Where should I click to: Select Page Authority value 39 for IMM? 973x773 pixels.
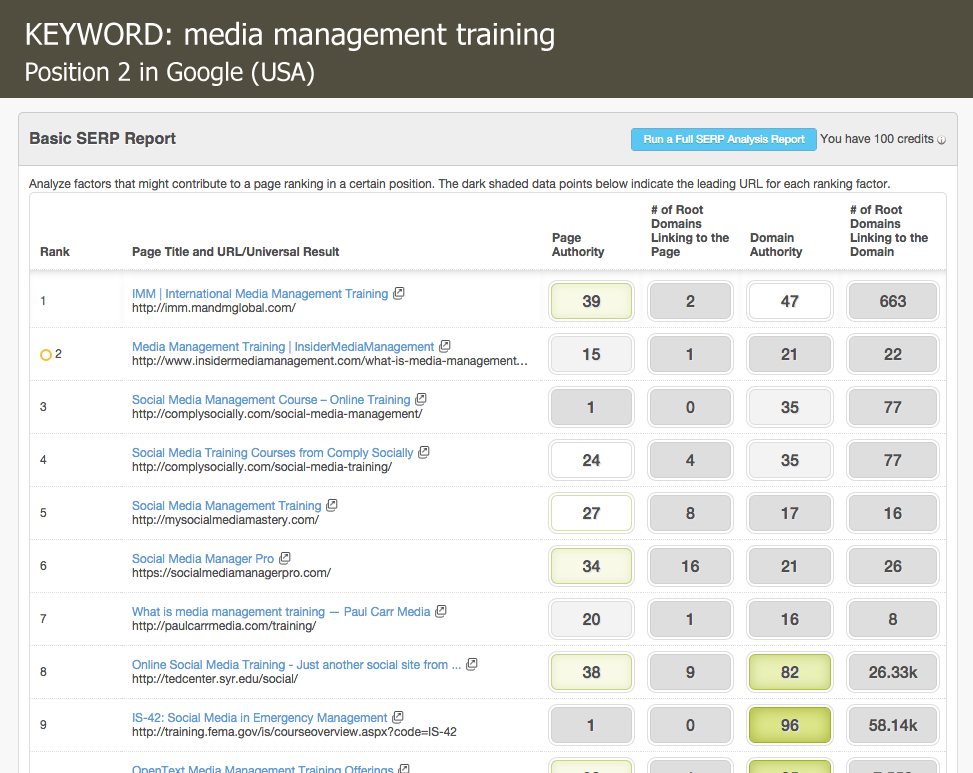(x=591, y=302)
